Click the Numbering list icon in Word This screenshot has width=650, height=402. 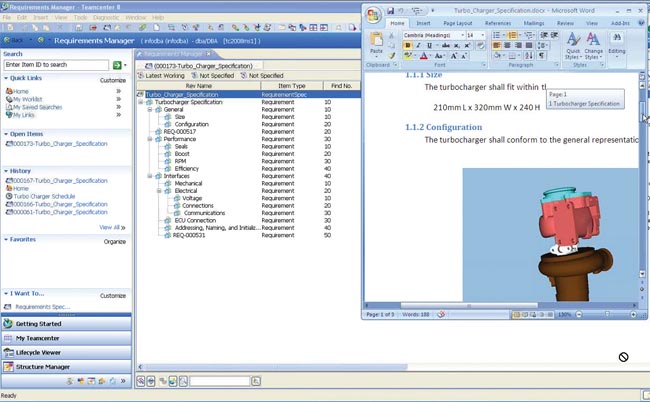pyautogui.click(x=512, y=35)
